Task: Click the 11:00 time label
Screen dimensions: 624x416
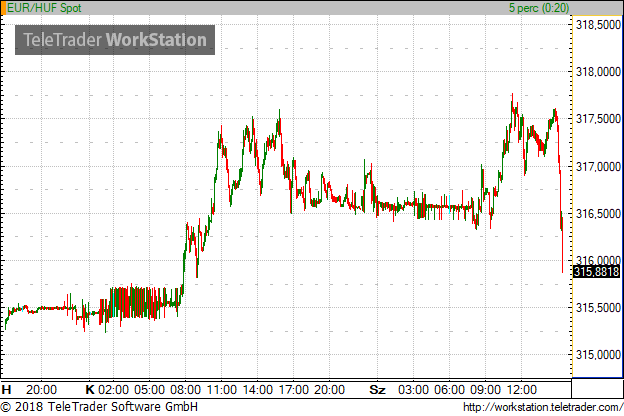Action: 222,389
